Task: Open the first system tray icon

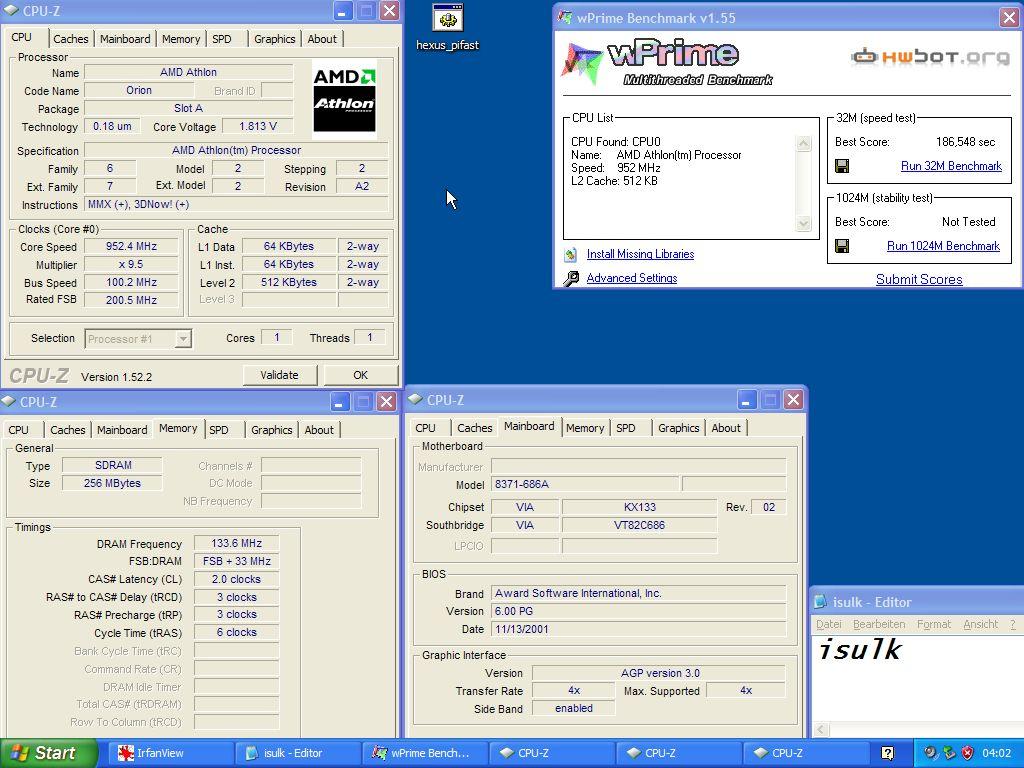Action: [930, 753]
